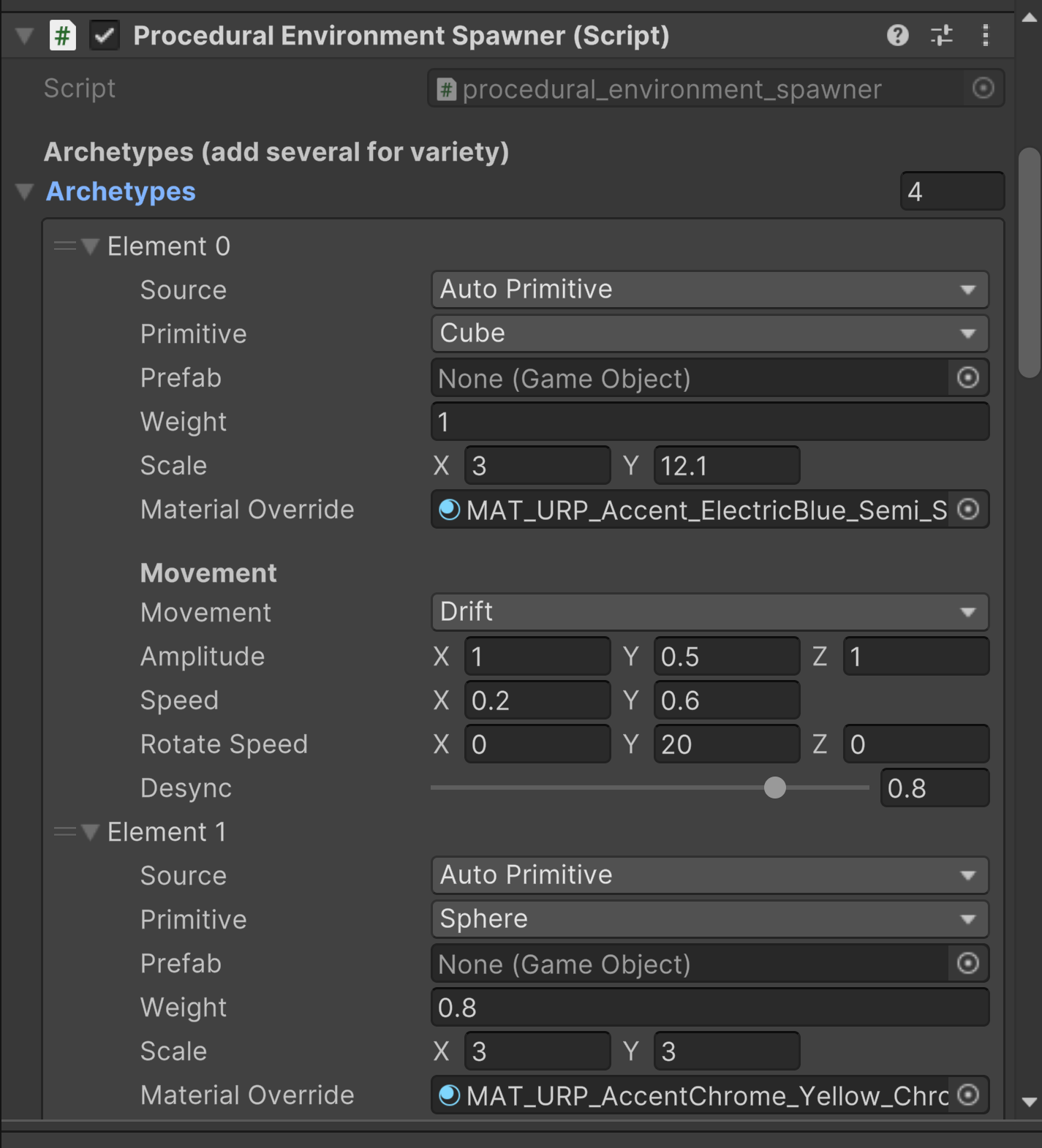1042x1148 pixels.
Task: Disable the Procedural Environment Spawner script checkbox
Action: click(105, 36)
